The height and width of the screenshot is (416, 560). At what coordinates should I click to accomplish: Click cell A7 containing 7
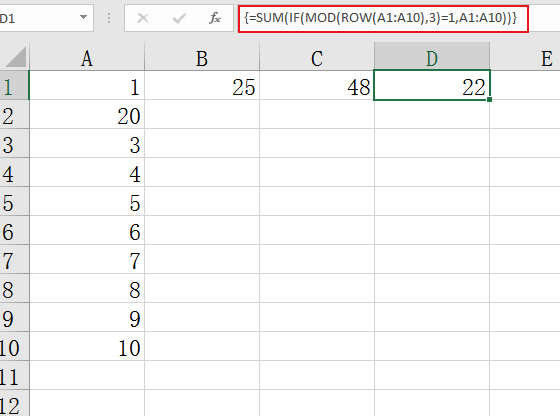click(x=87, y=259)
